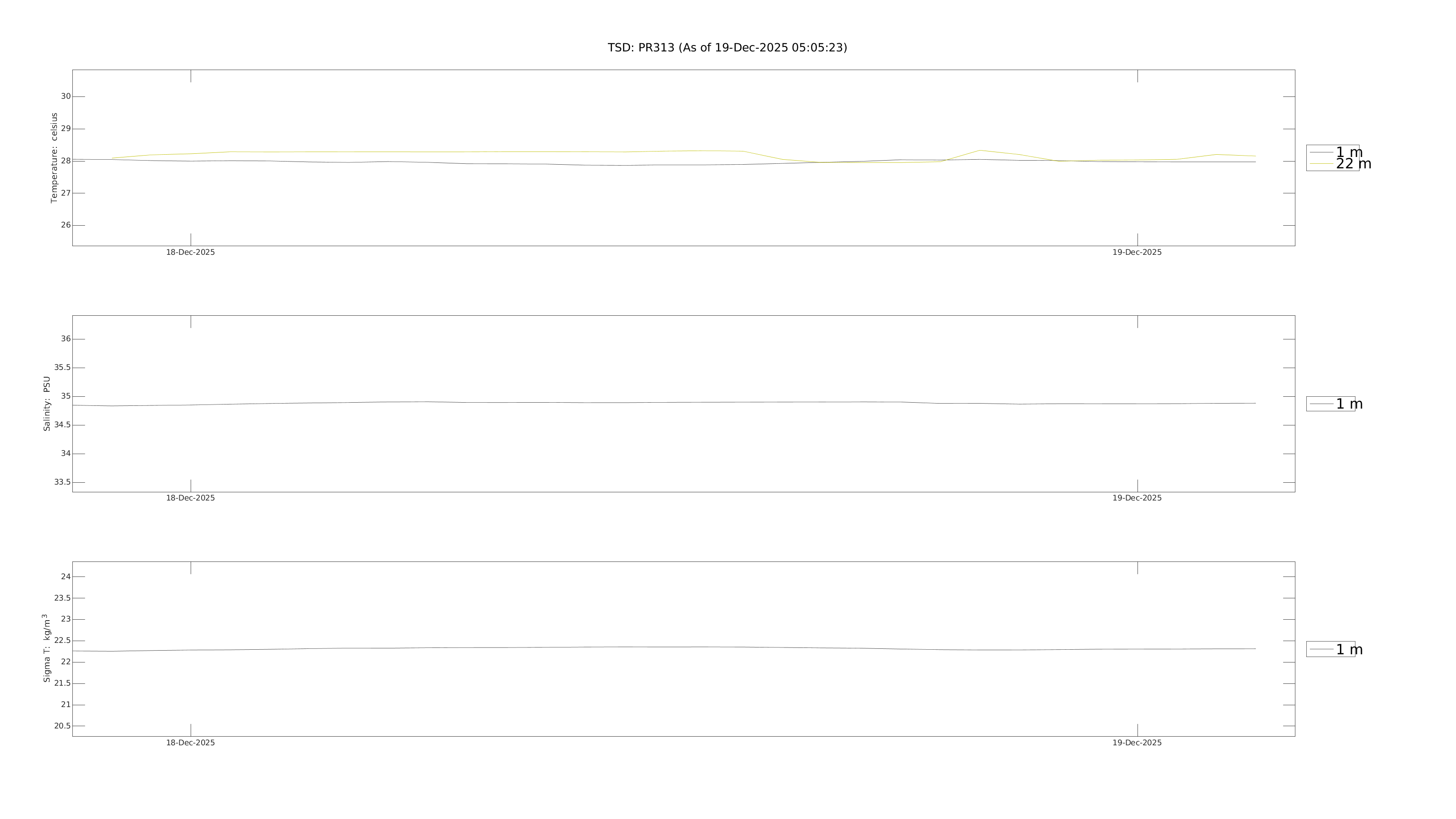The height and width of the screenshot is (819, 1456).
Task: Click the Salinity: PSU axis label
Action: [47, 404]
